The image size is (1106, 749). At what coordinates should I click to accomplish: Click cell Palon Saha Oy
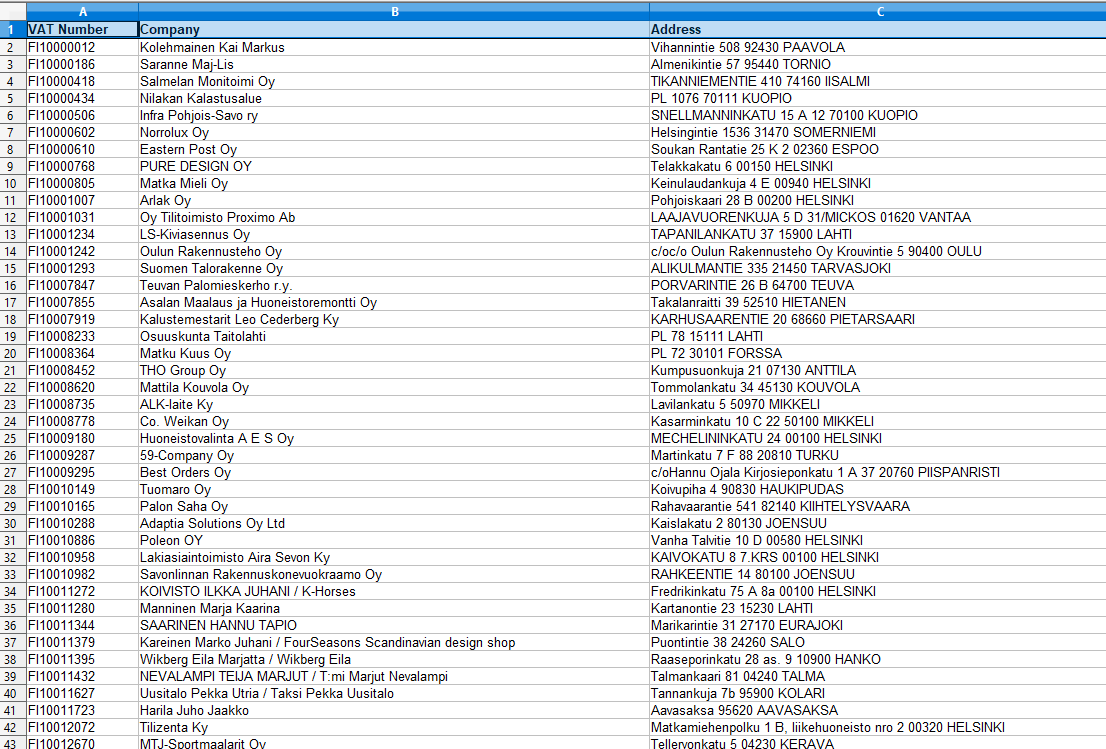[x=394, y=506]
